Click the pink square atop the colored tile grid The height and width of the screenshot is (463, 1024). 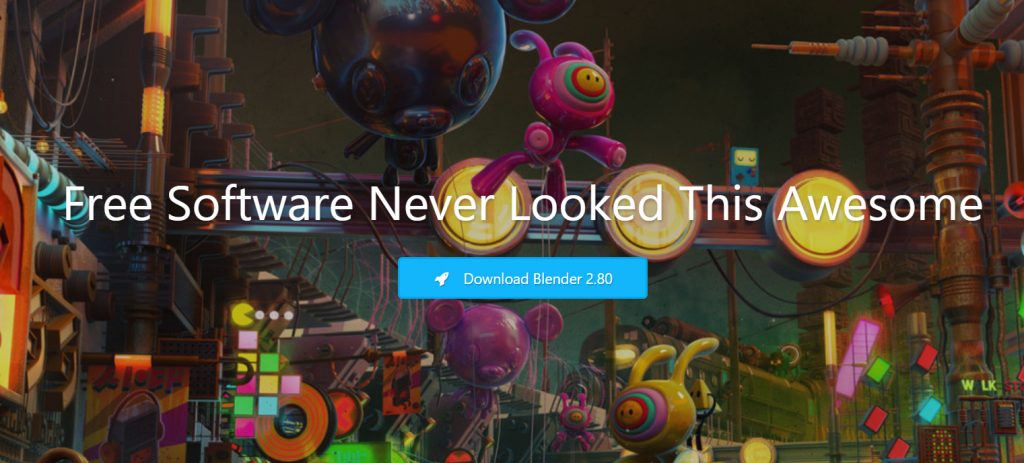click(248, 340)
